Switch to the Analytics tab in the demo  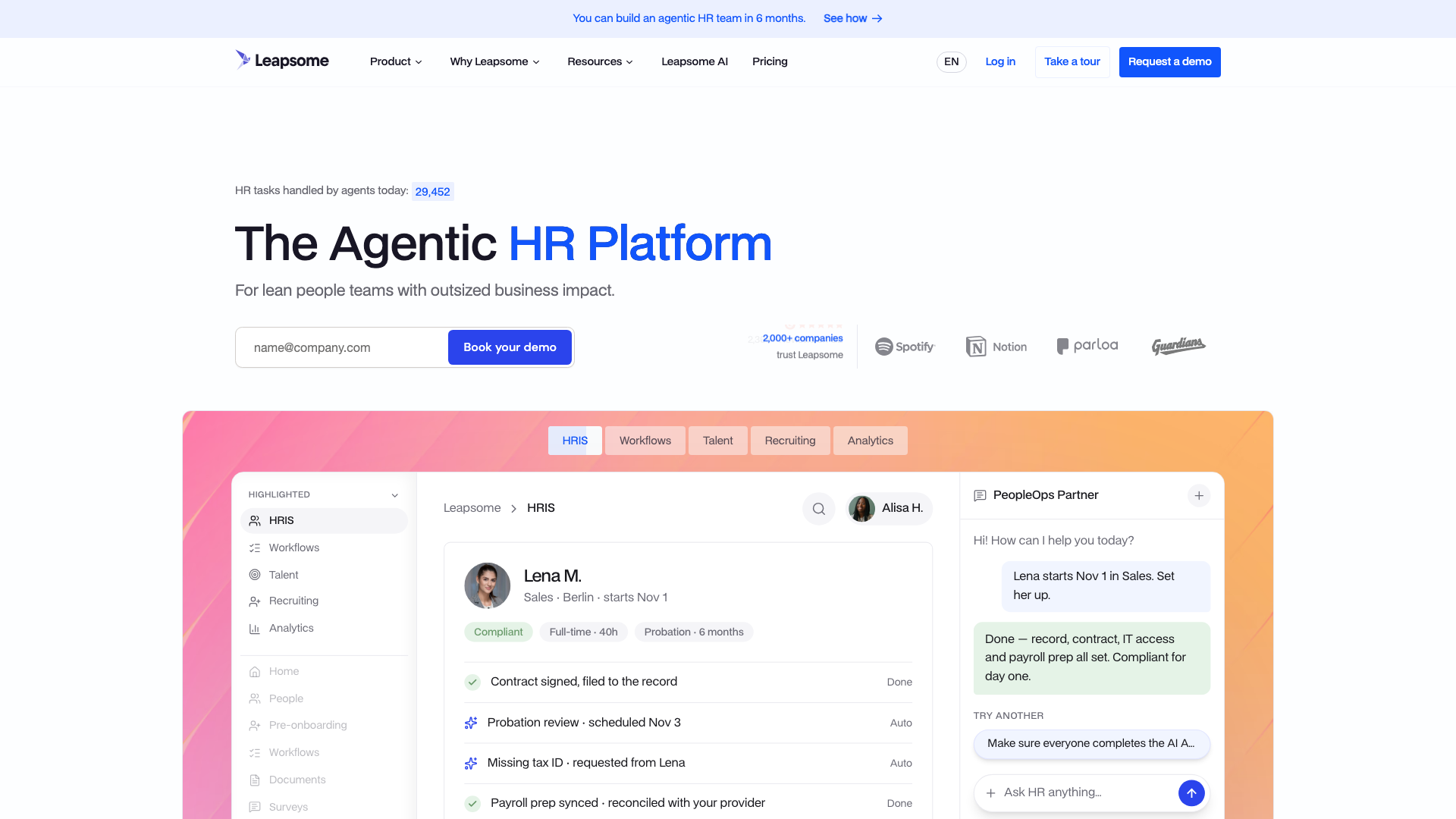point(871,441)
